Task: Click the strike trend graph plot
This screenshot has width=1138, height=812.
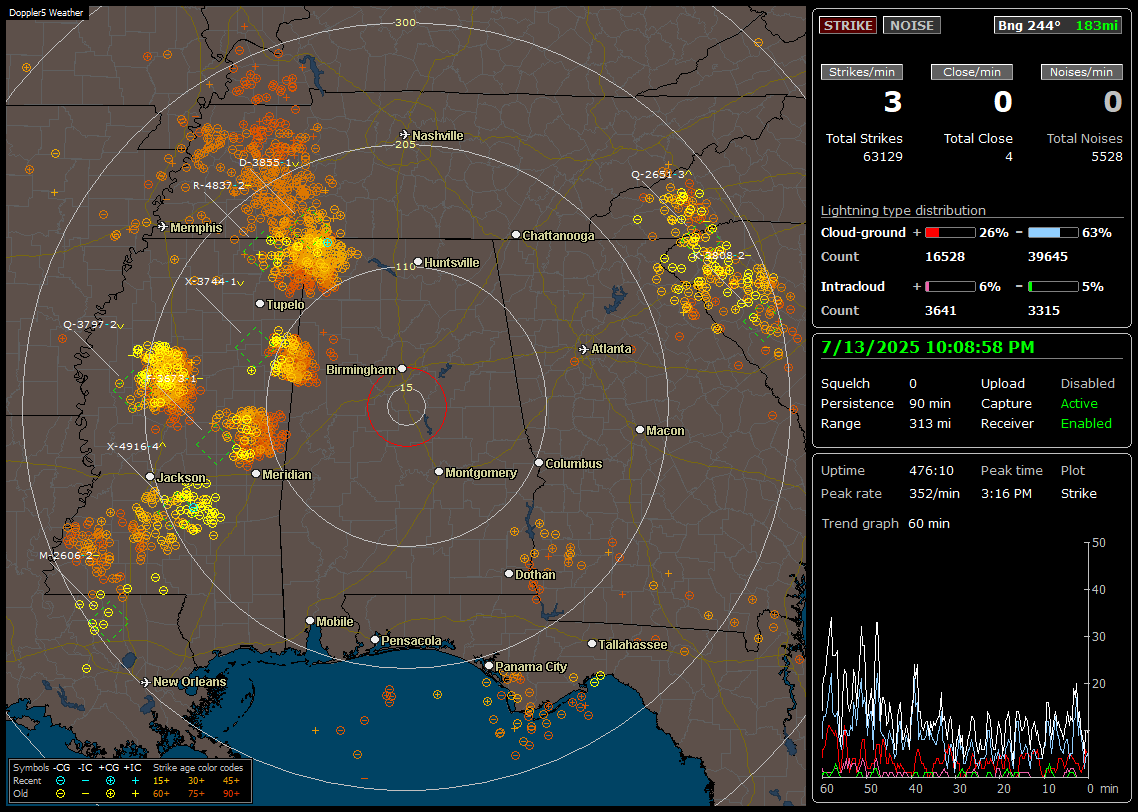Action: (x=954, y=659)
